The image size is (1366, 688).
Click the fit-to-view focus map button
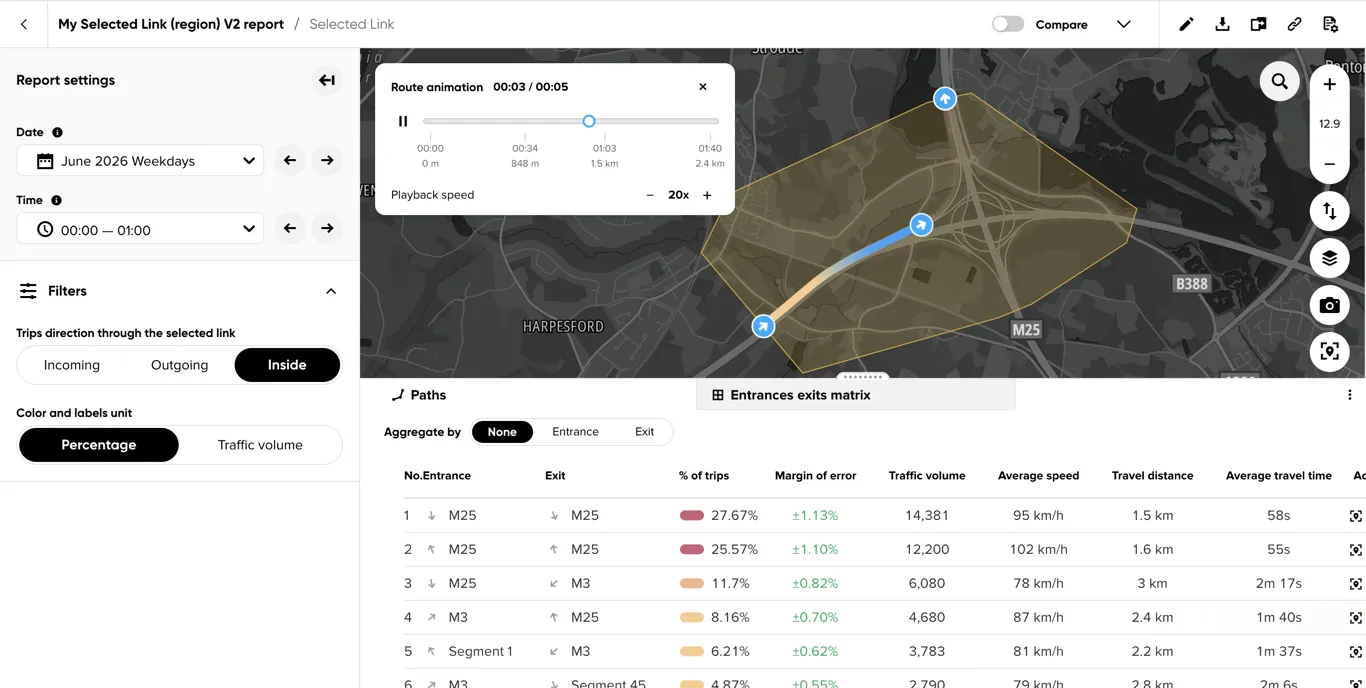(x=1329, y=352)
